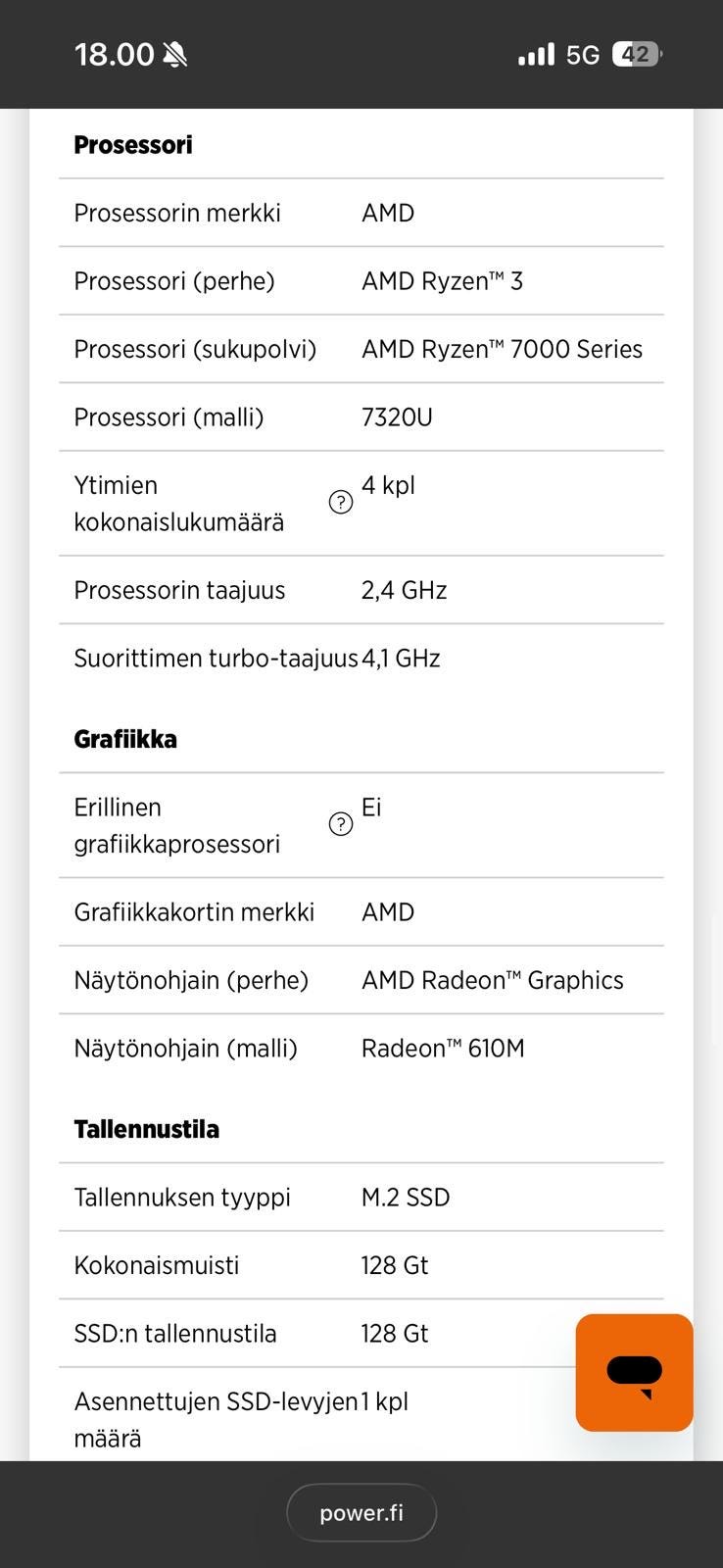The image size is (723, 1568).
Task: Select the Grafiikka section heading
Action: 125,739
